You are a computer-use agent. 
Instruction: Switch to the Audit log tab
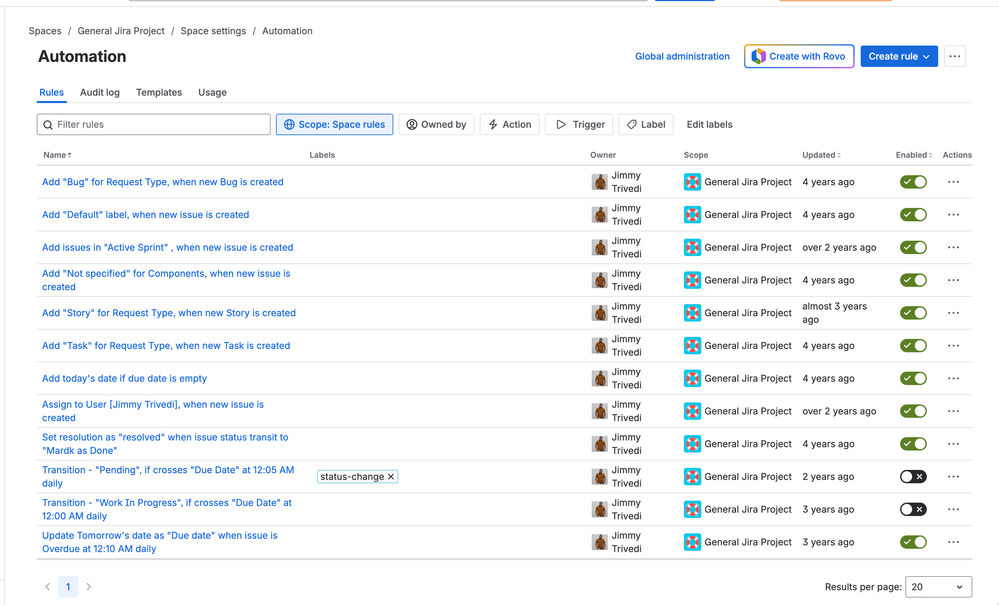click(99, 92)
